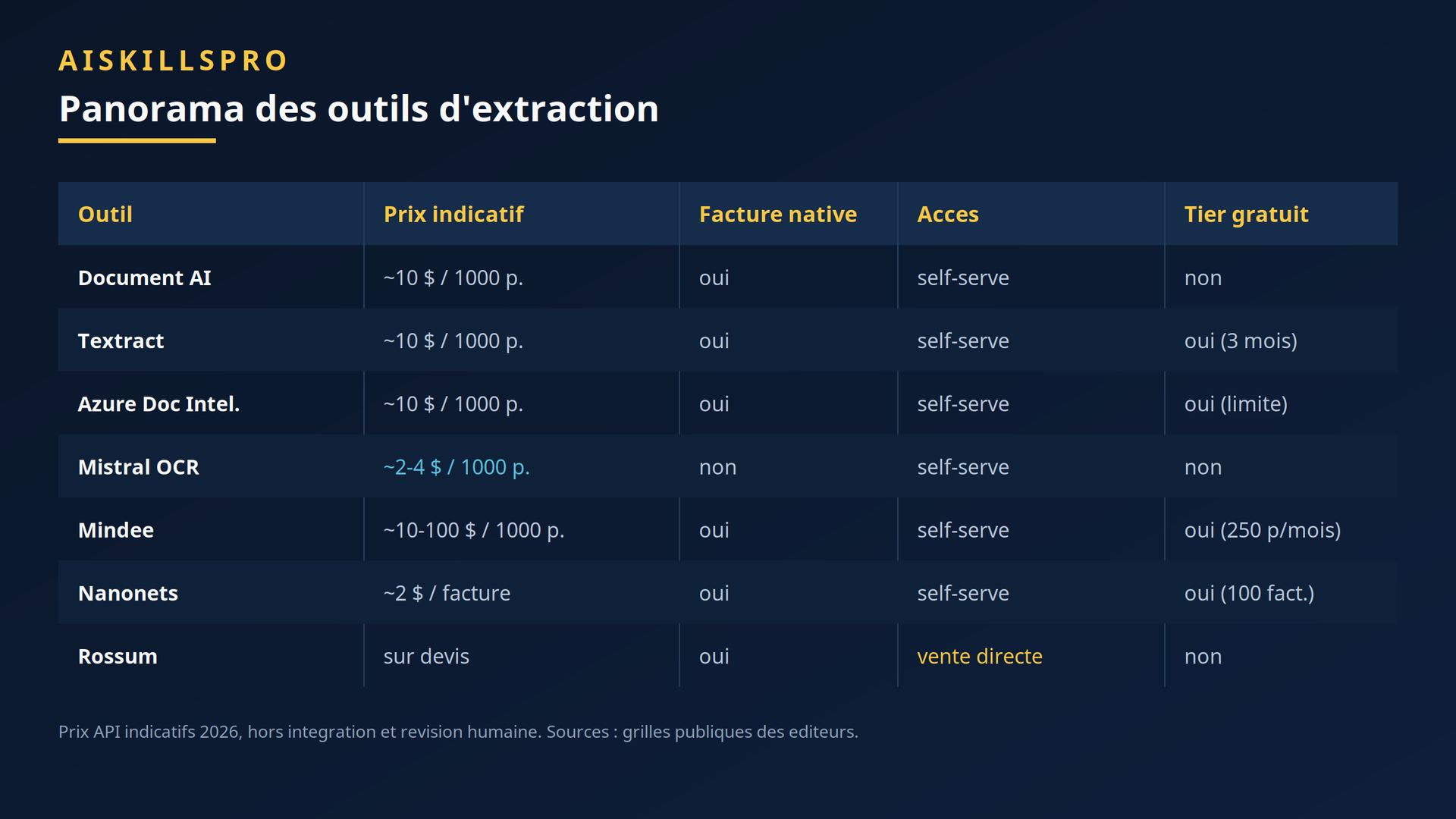Click Document AI free tier 'non'
1456x819 pixels.
(x=1203, y=278)
